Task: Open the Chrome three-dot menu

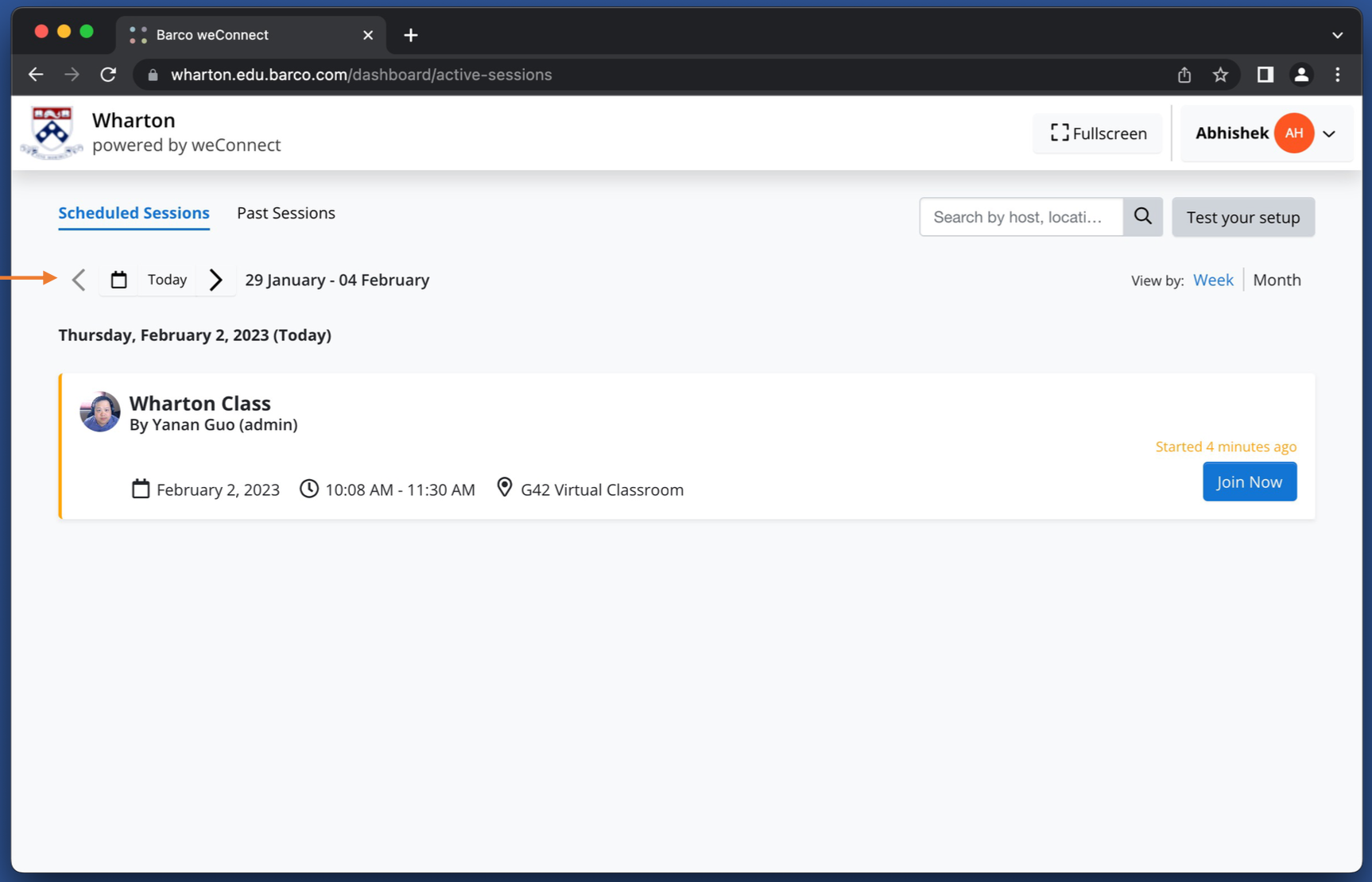Action: pyautogui.click(x=1338, y=75)
